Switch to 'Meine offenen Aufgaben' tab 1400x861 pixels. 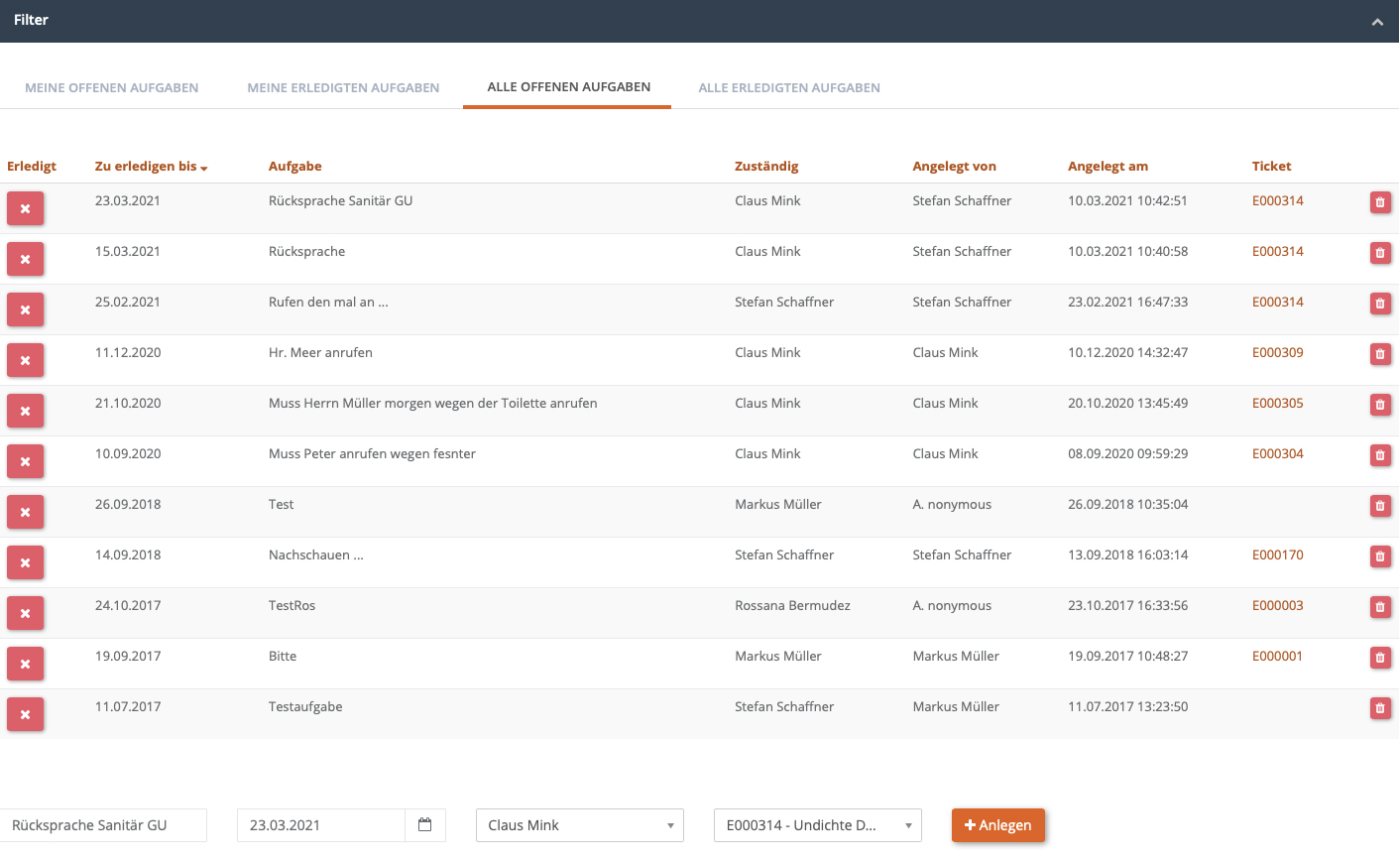[x=112, y=87]
